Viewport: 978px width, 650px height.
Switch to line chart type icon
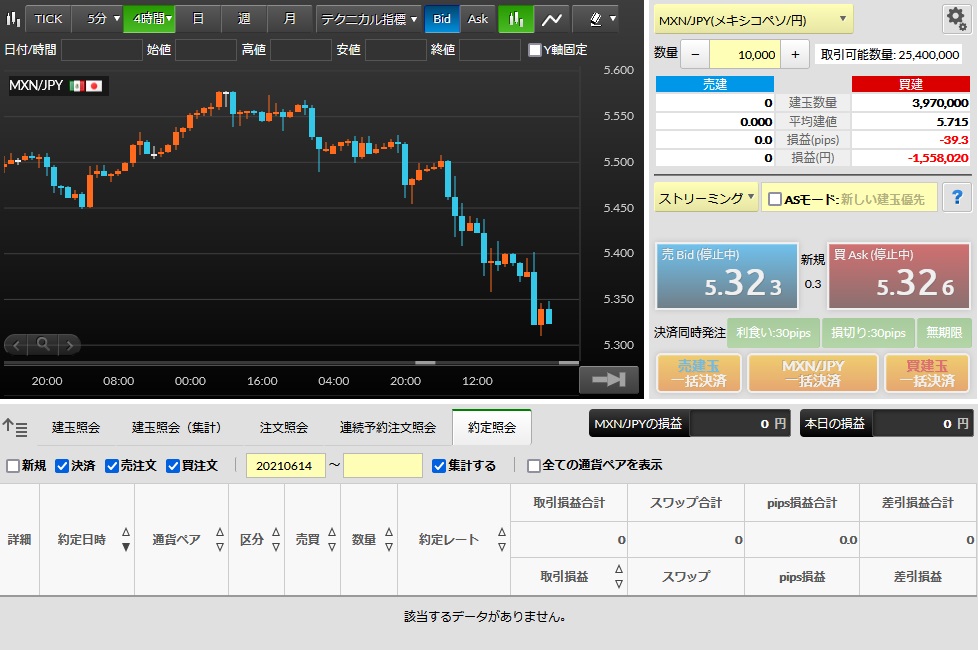(x=551, y=19)
